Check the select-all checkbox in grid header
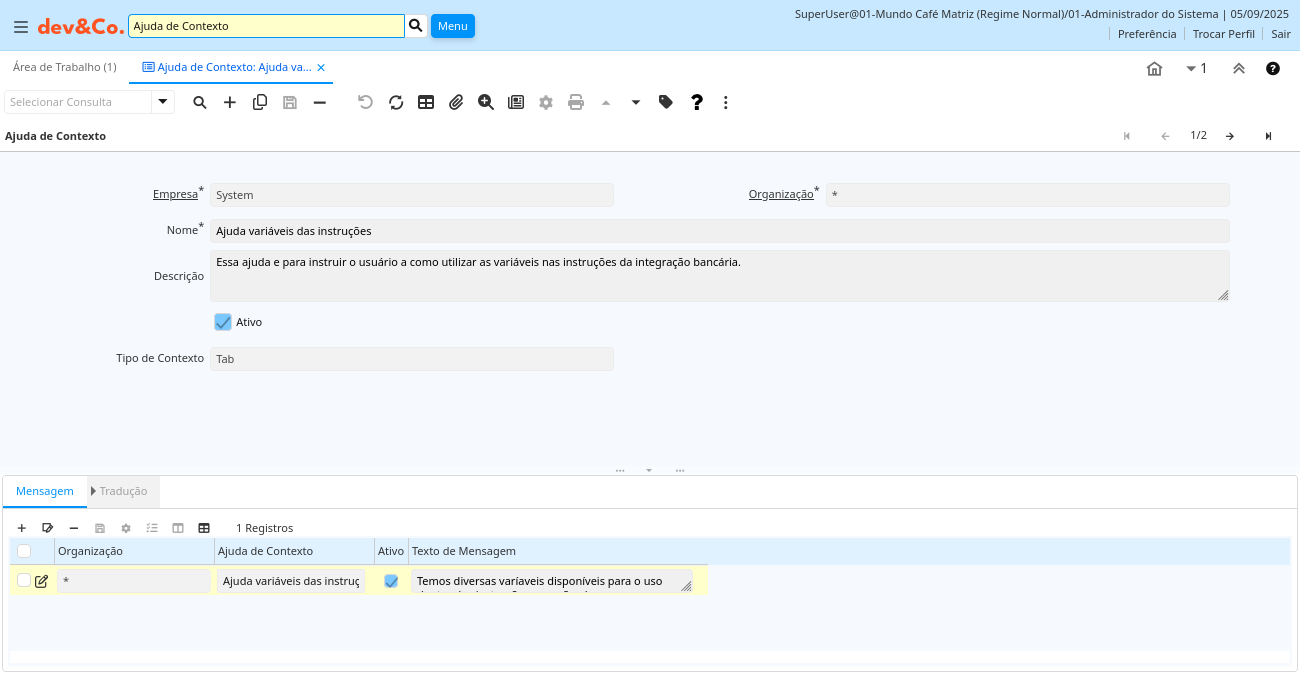Viewport: 1300px width, 674px height. click(x=24, y=551)
